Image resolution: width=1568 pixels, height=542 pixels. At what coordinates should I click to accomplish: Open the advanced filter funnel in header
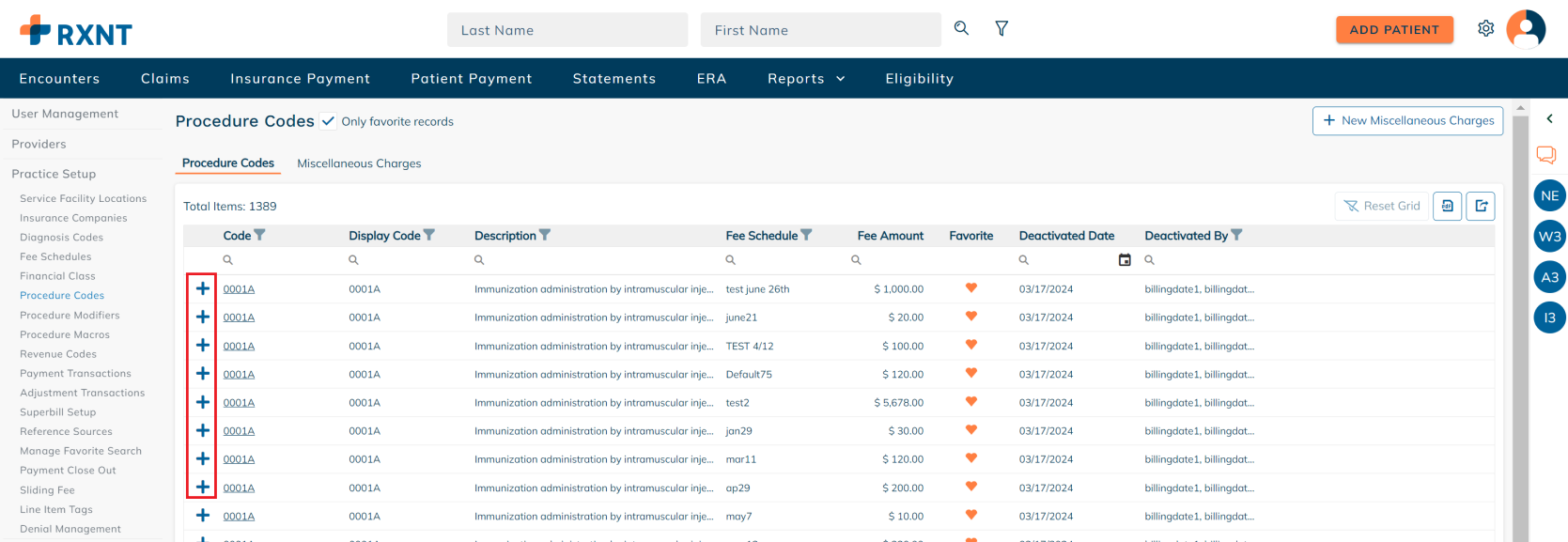point(1001,29)
